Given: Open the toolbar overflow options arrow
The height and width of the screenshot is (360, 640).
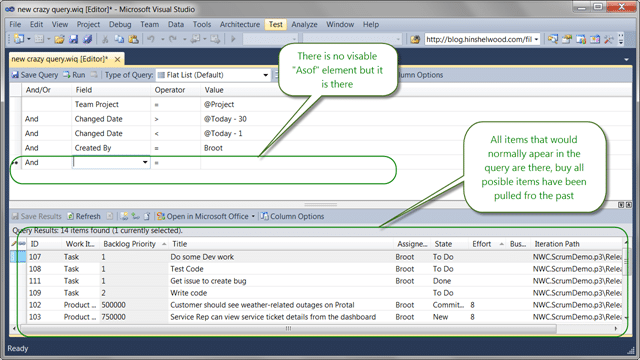Looking at the screenshot, I should (x=621, y=39).
